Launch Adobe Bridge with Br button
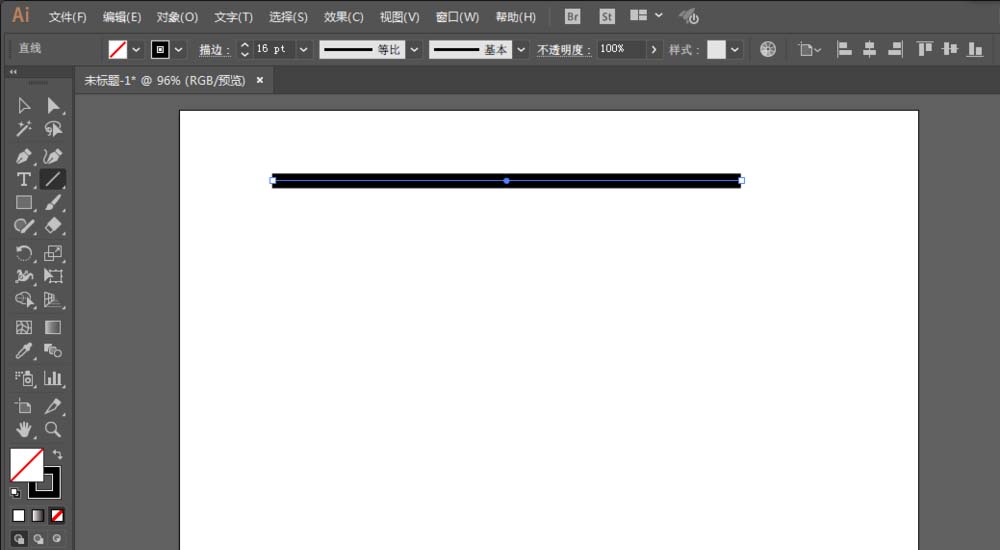Viewport: 1000px width, 550px height. point(573,17)
